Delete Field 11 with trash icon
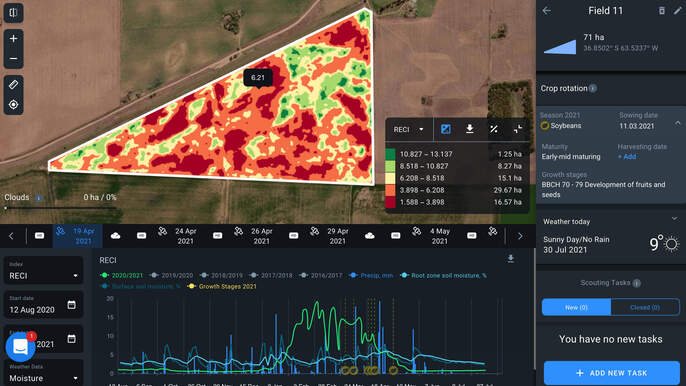The image size is (686, 386). [662, 11]
